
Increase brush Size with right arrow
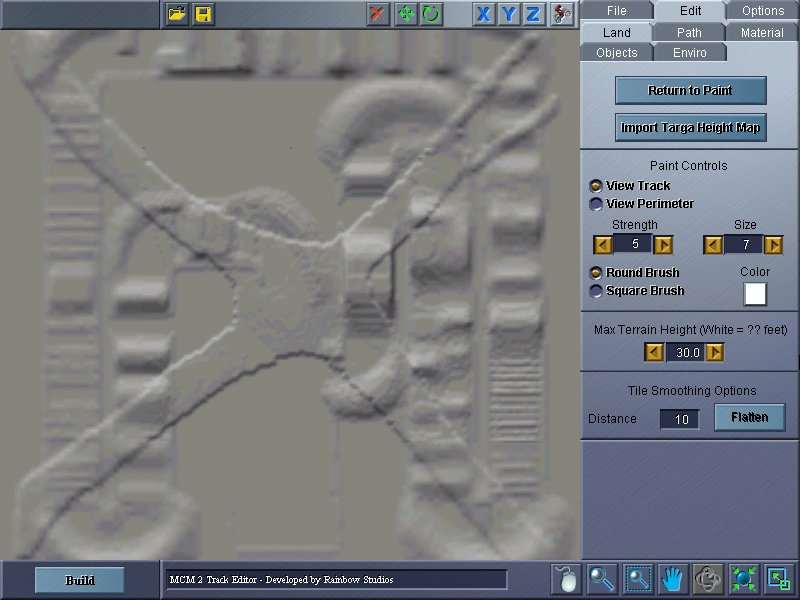coord(773,245)
